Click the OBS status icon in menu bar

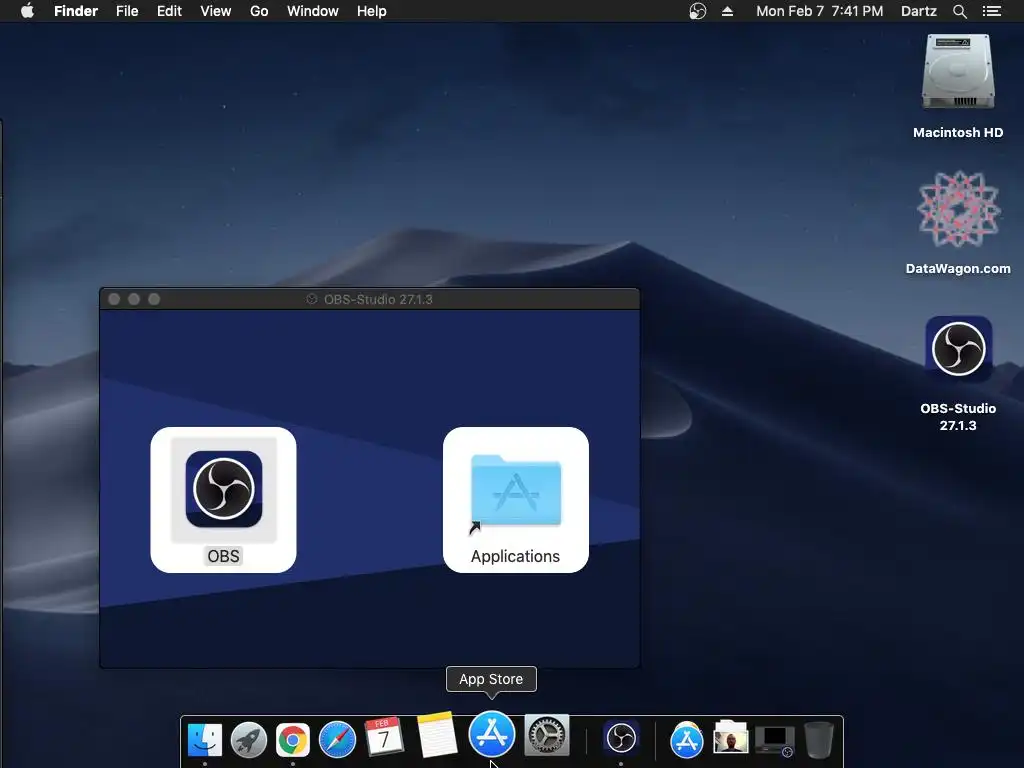click(x=697, y=11)
